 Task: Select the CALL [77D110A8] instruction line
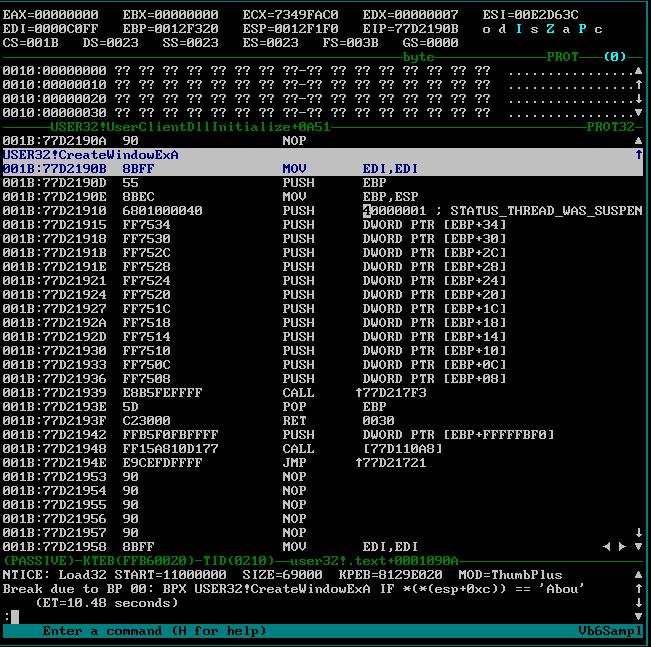(323, 448)
